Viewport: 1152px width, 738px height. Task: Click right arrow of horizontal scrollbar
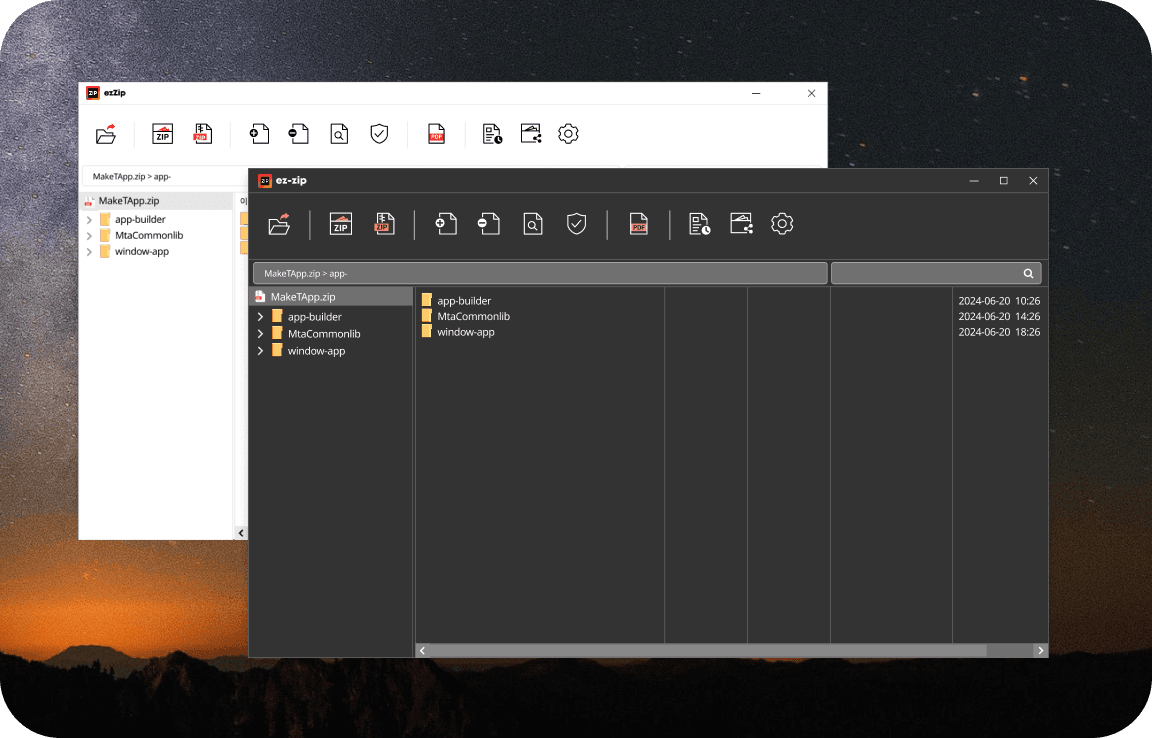coord(1040,651)
